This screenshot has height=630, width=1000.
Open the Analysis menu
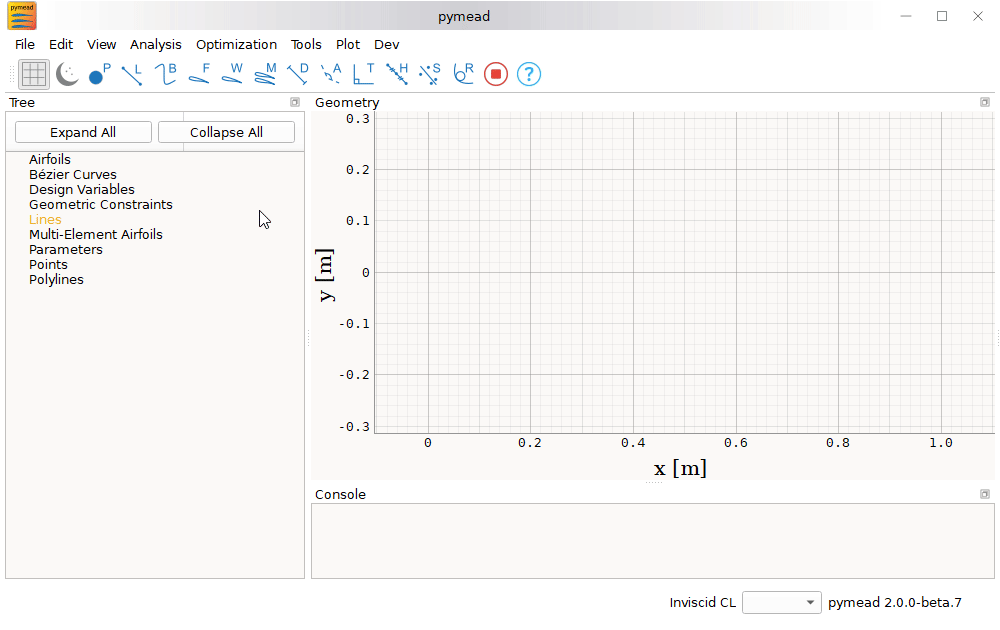click(156, 44)
